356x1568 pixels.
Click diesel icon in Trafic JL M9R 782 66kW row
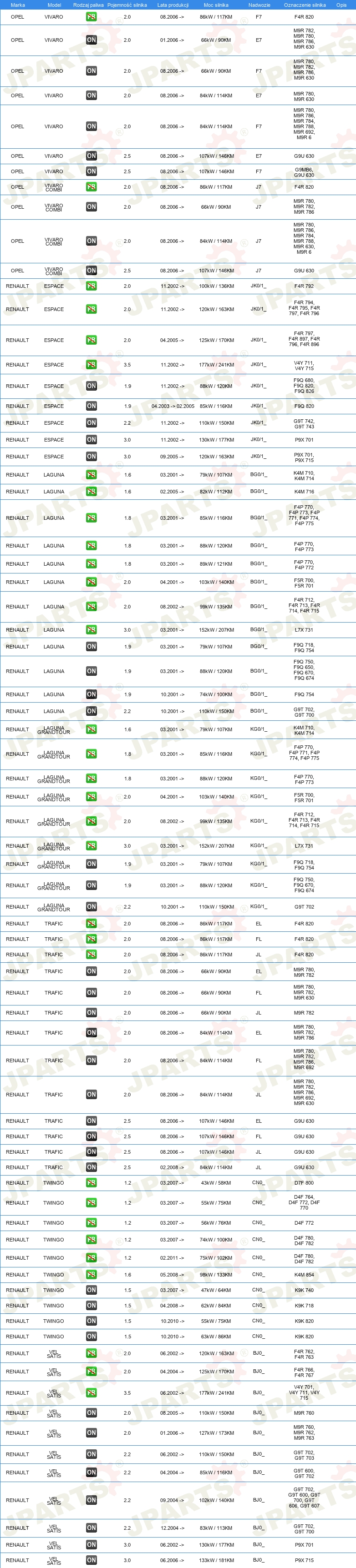(x=92, y=1013)
